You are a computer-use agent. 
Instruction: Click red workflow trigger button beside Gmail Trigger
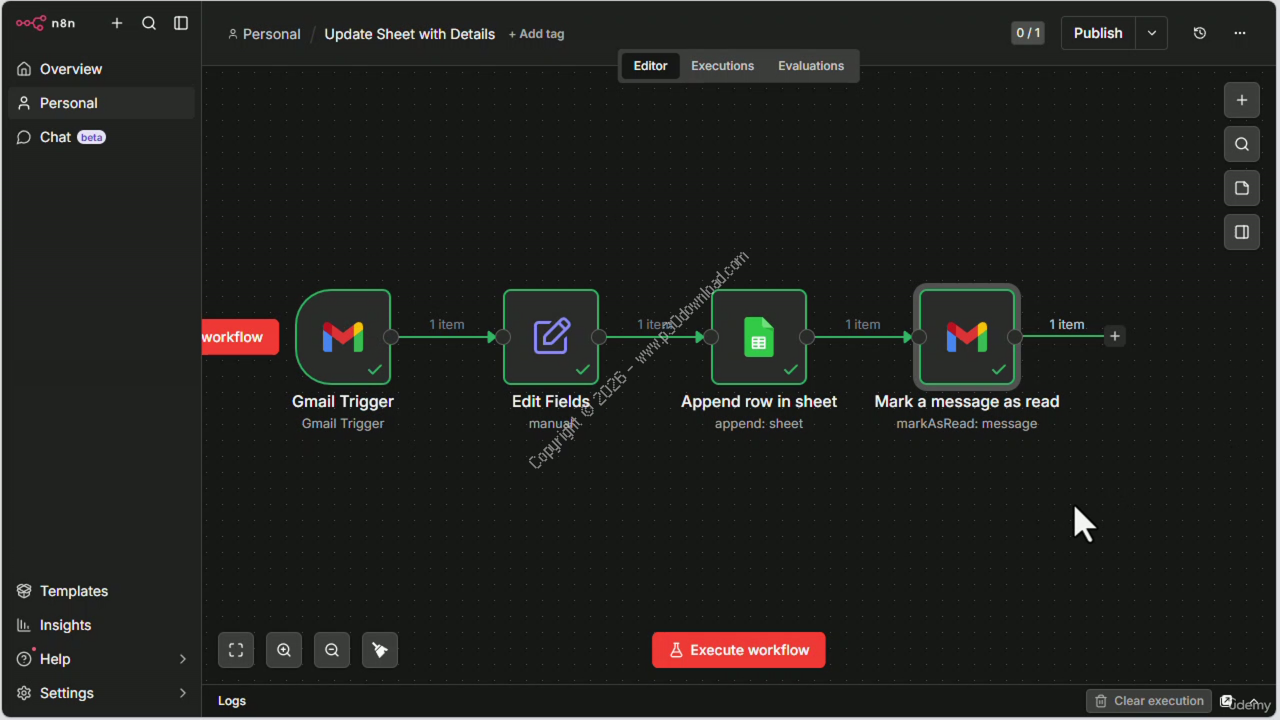pyautogui.click(x=240, y=337)
